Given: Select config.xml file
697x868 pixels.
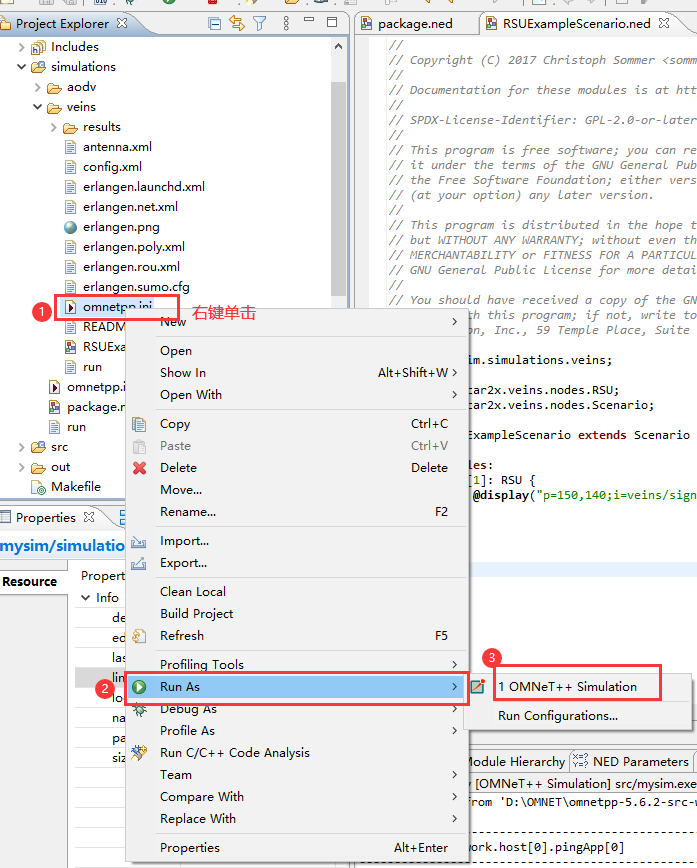Looking at the screenshot, I should (112, 167).
